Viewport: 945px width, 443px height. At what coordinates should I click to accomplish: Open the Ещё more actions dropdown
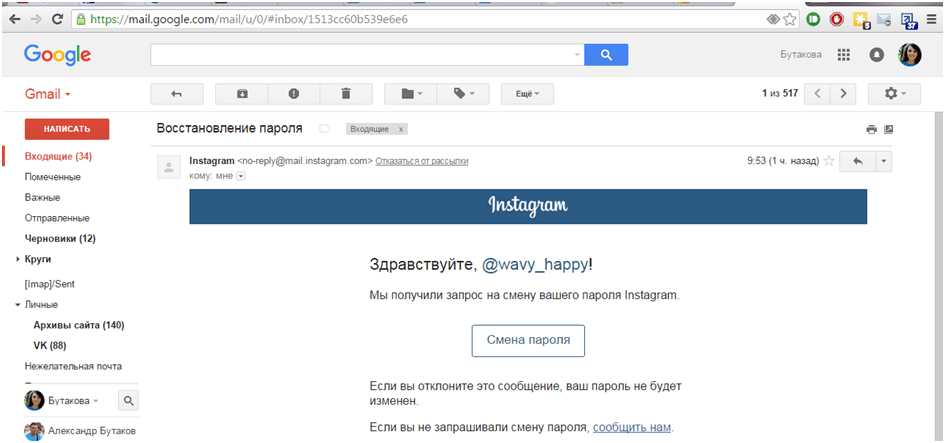point(527,94)
